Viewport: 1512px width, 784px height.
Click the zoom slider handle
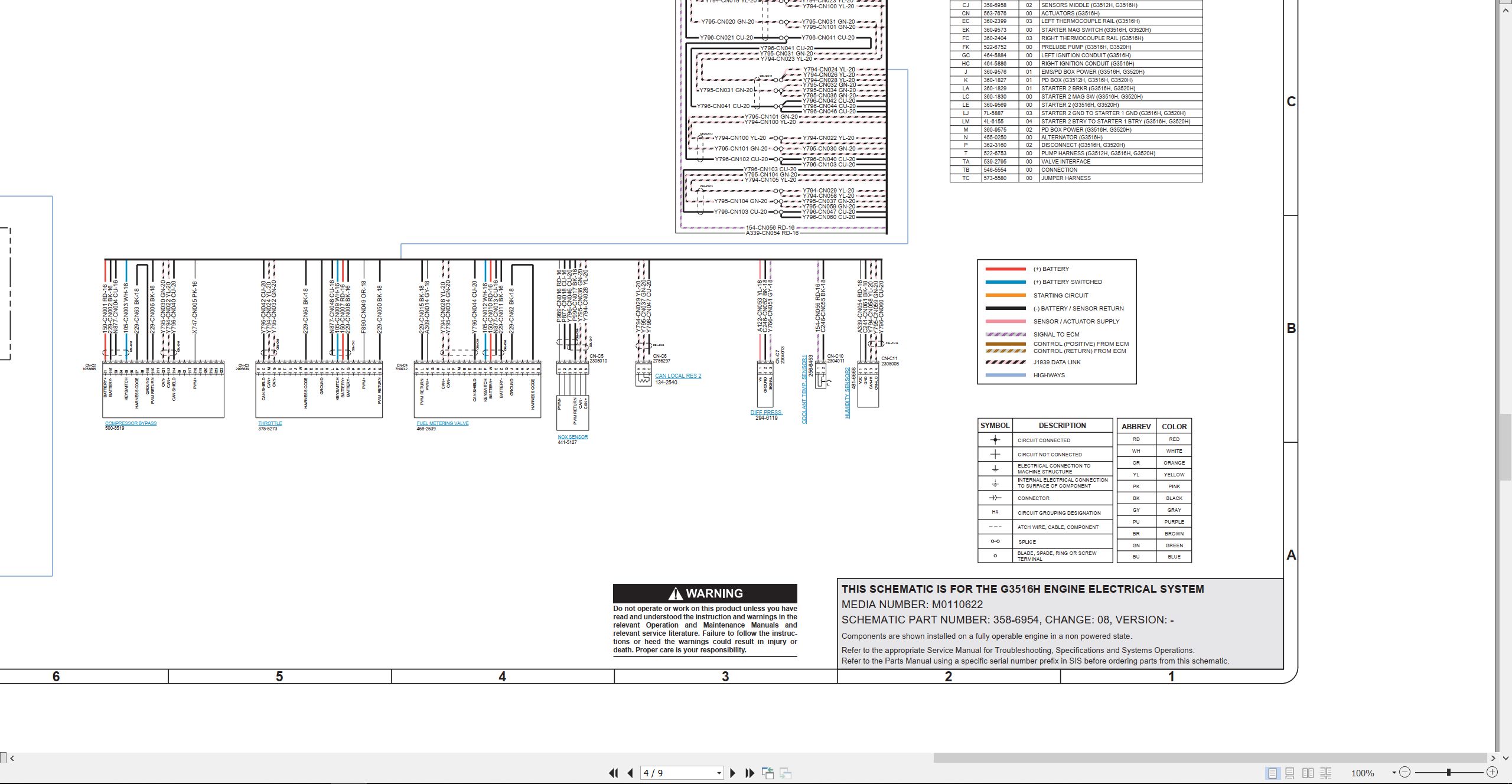point(1449,772)
